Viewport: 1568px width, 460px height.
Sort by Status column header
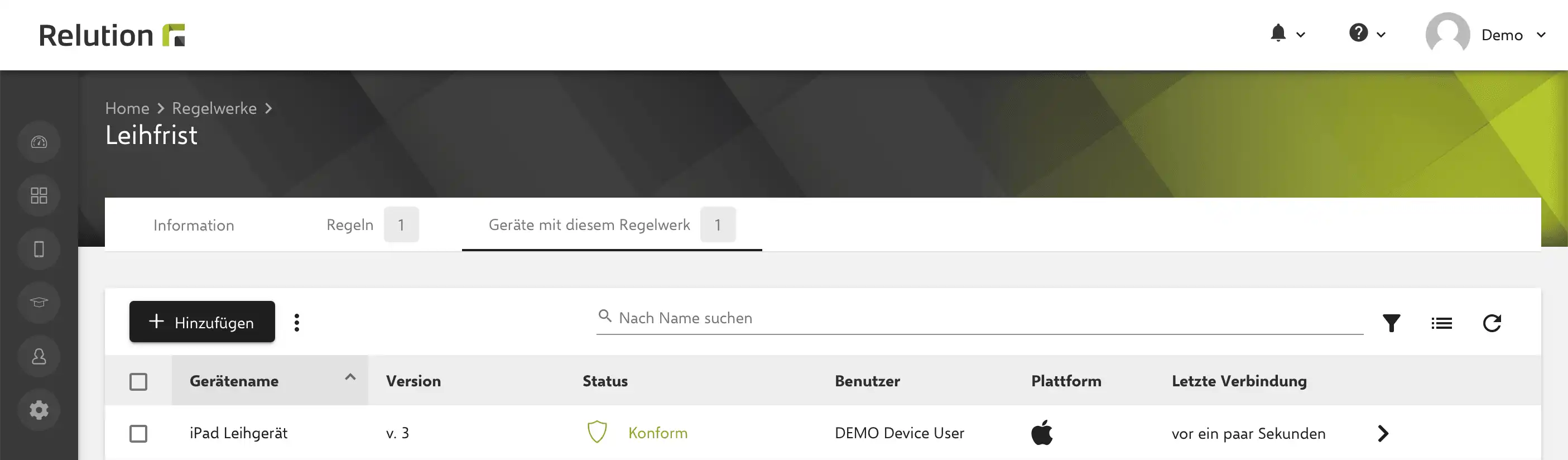[x=605, y=381]
